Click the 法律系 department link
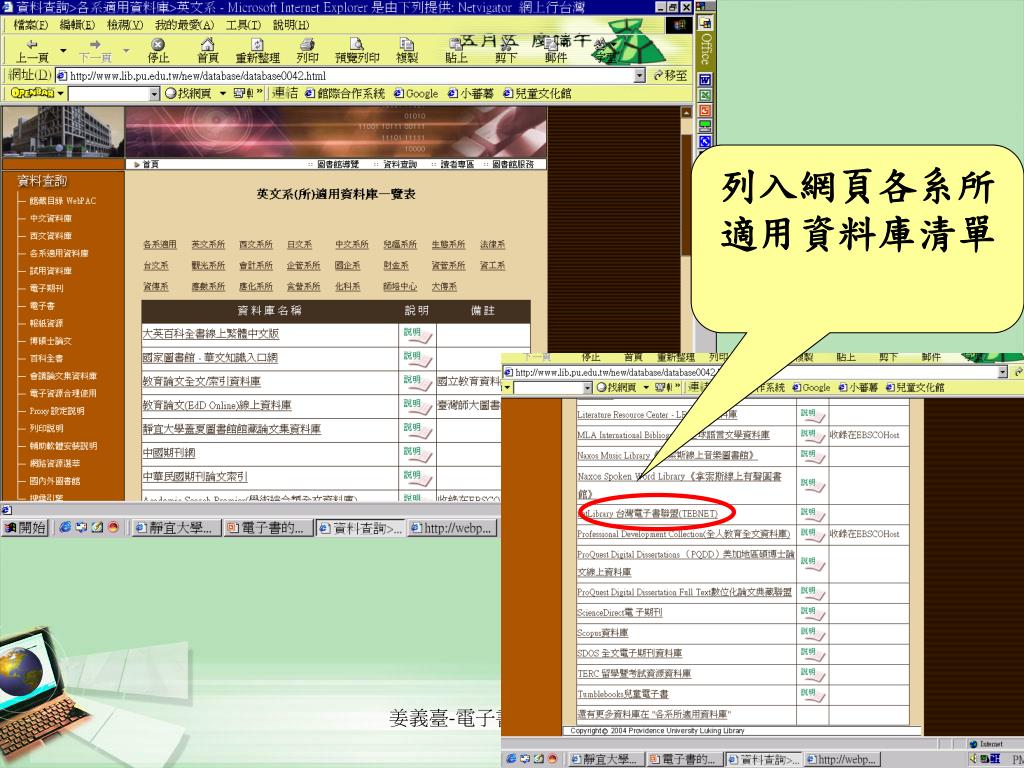This screenshot has height=768, width=1024. tap(492, 244)
